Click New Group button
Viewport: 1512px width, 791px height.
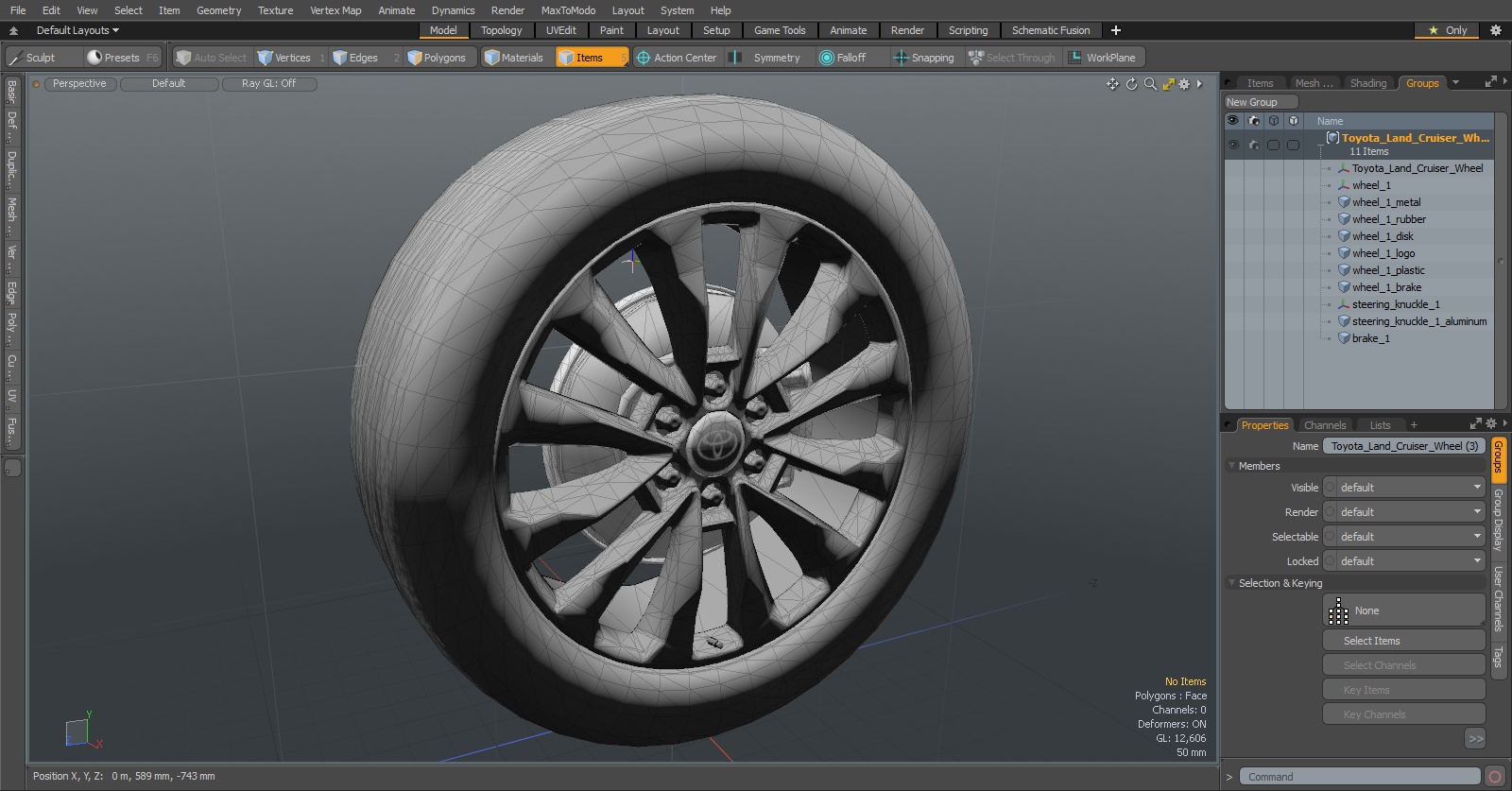tap(1262, 102)
